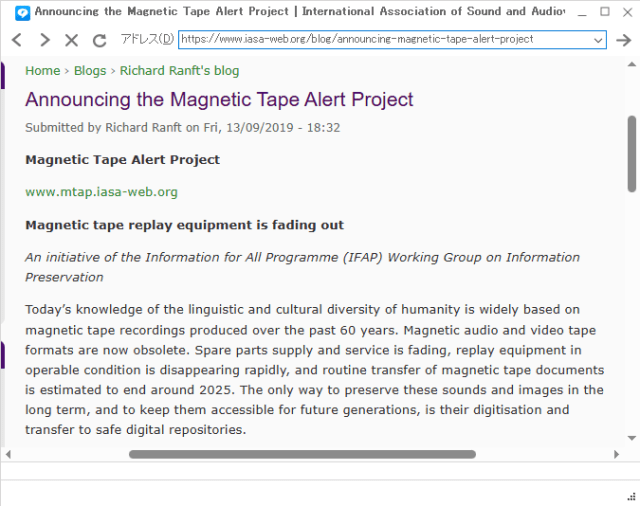The image size is (640, 506).
Task: Visit www.mtap.iasa-web.org link
Action: (x=101, y=192)
